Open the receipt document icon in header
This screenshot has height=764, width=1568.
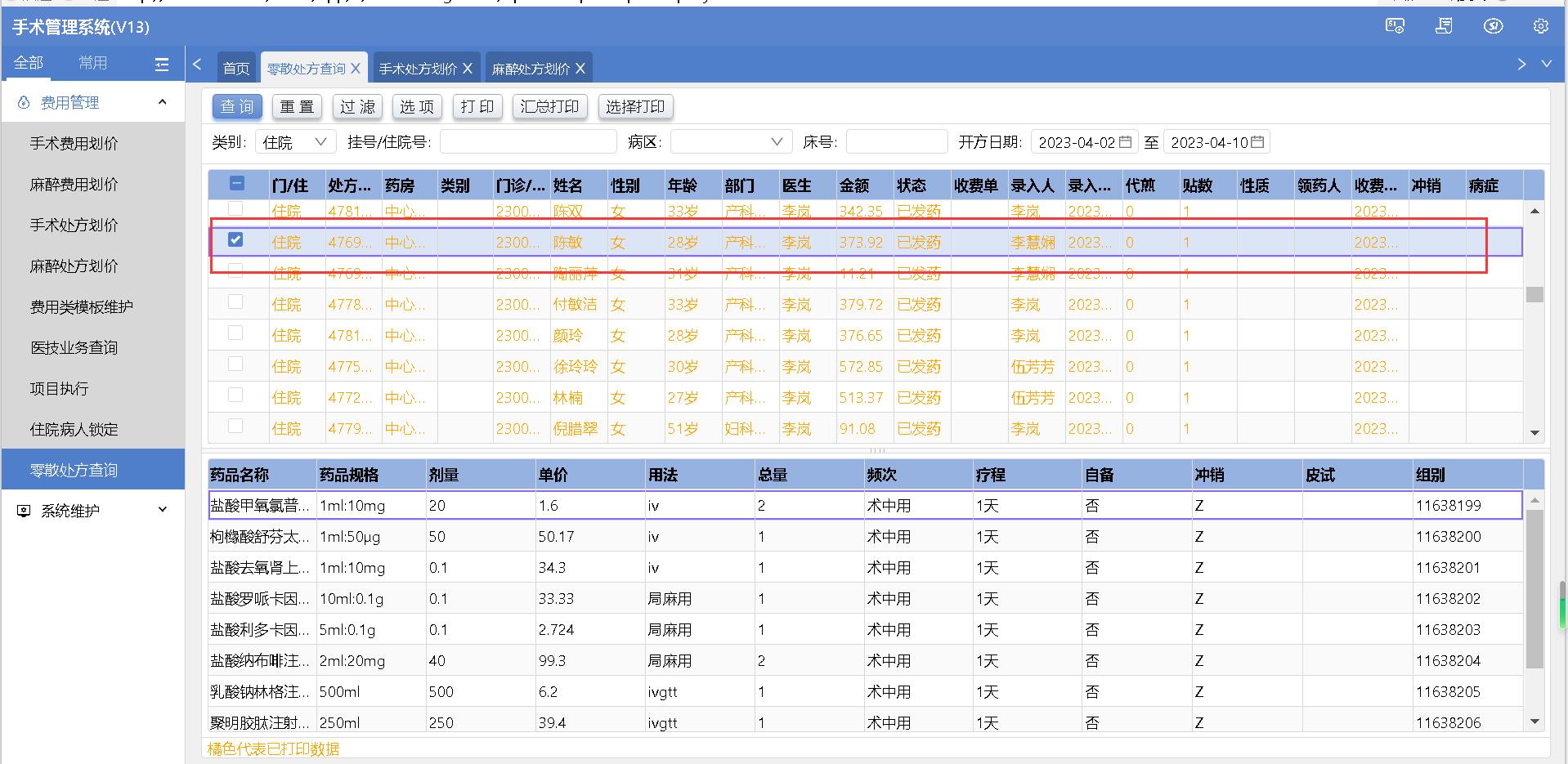point(1444,26)
